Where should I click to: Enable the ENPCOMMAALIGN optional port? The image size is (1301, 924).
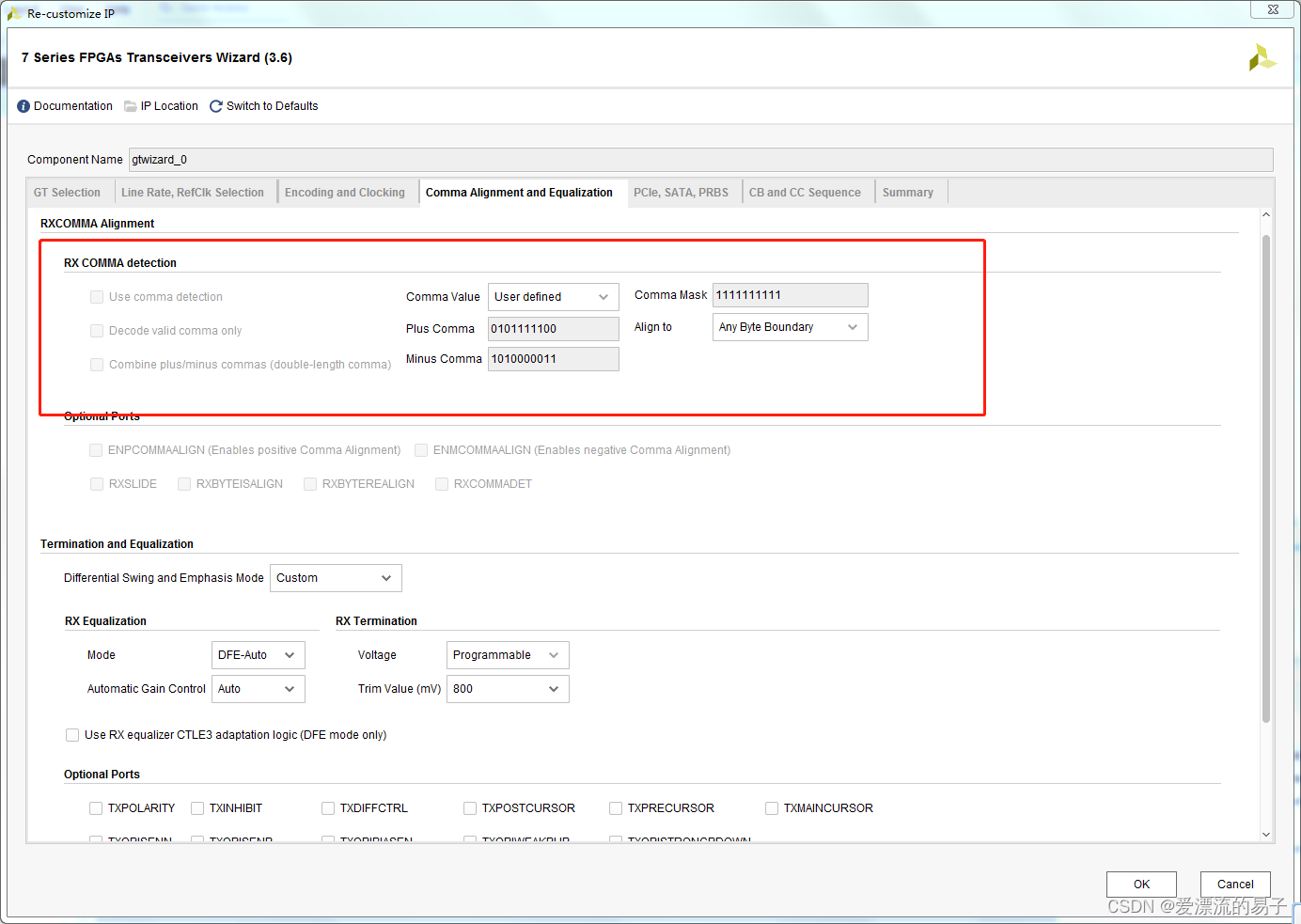point(96,450)
